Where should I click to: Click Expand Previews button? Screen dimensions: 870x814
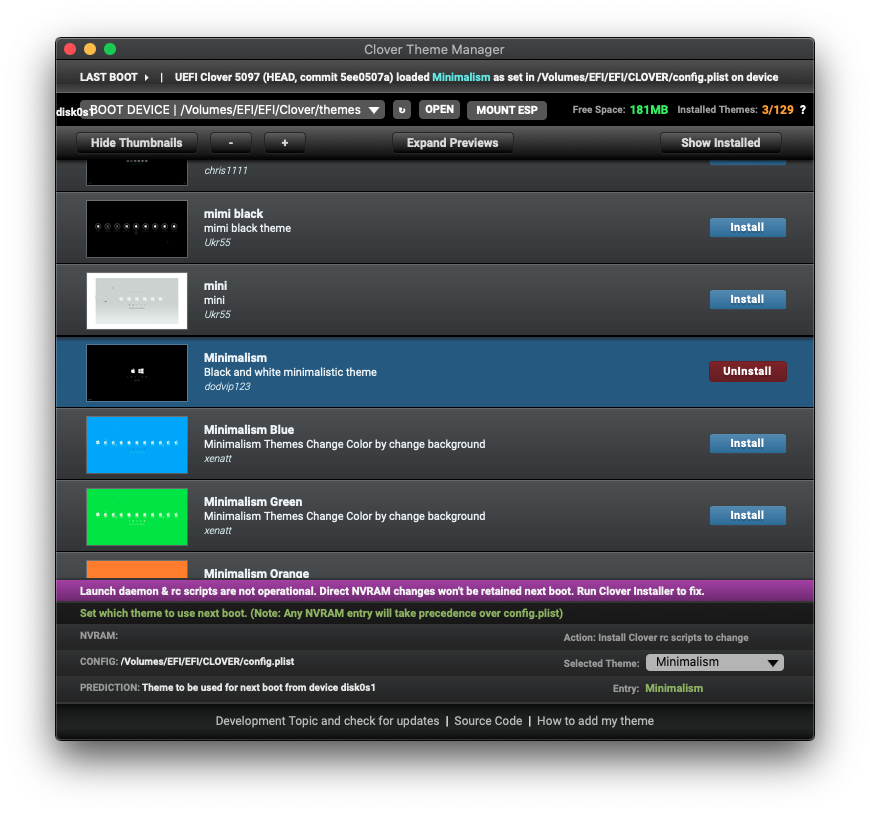point(452,143)
